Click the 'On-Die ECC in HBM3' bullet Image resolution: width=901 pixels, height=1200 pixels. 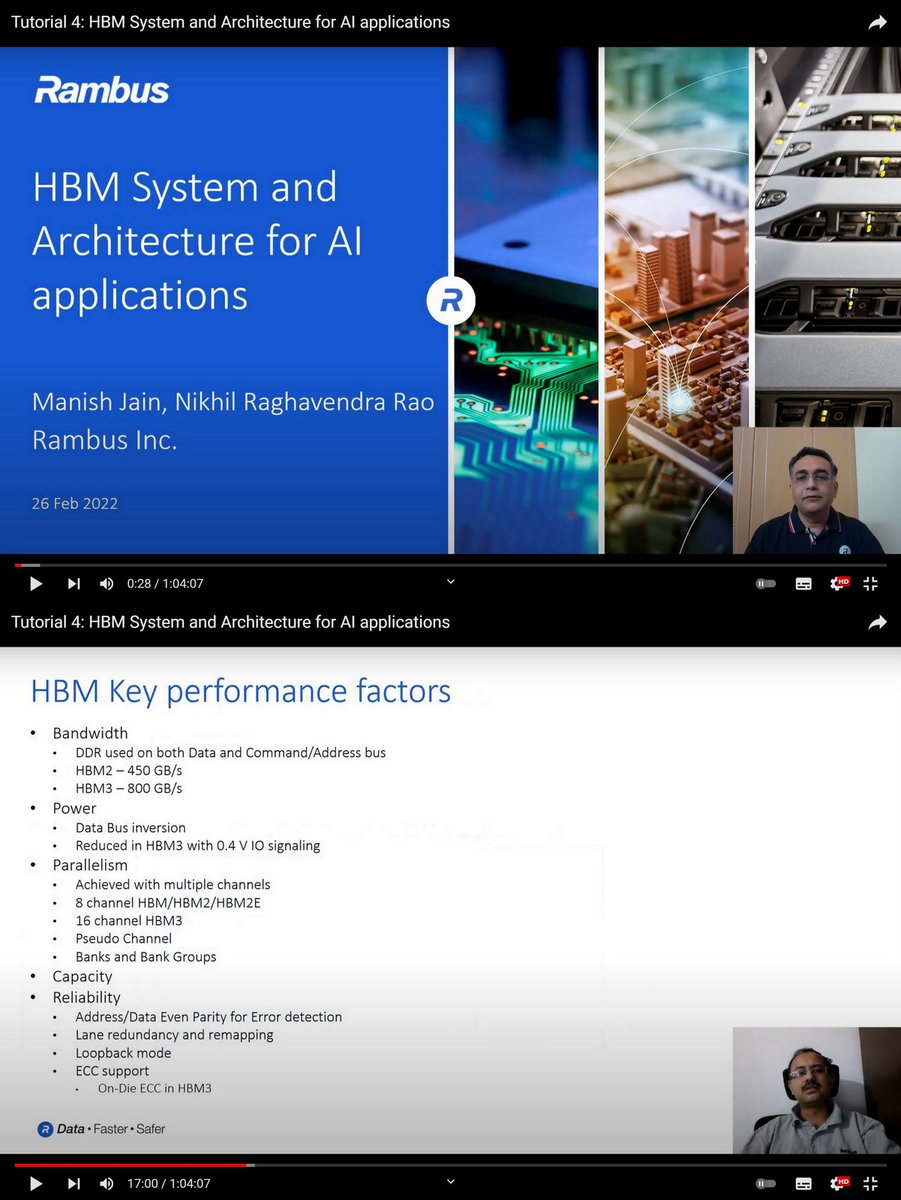[x=155, y=1088]
